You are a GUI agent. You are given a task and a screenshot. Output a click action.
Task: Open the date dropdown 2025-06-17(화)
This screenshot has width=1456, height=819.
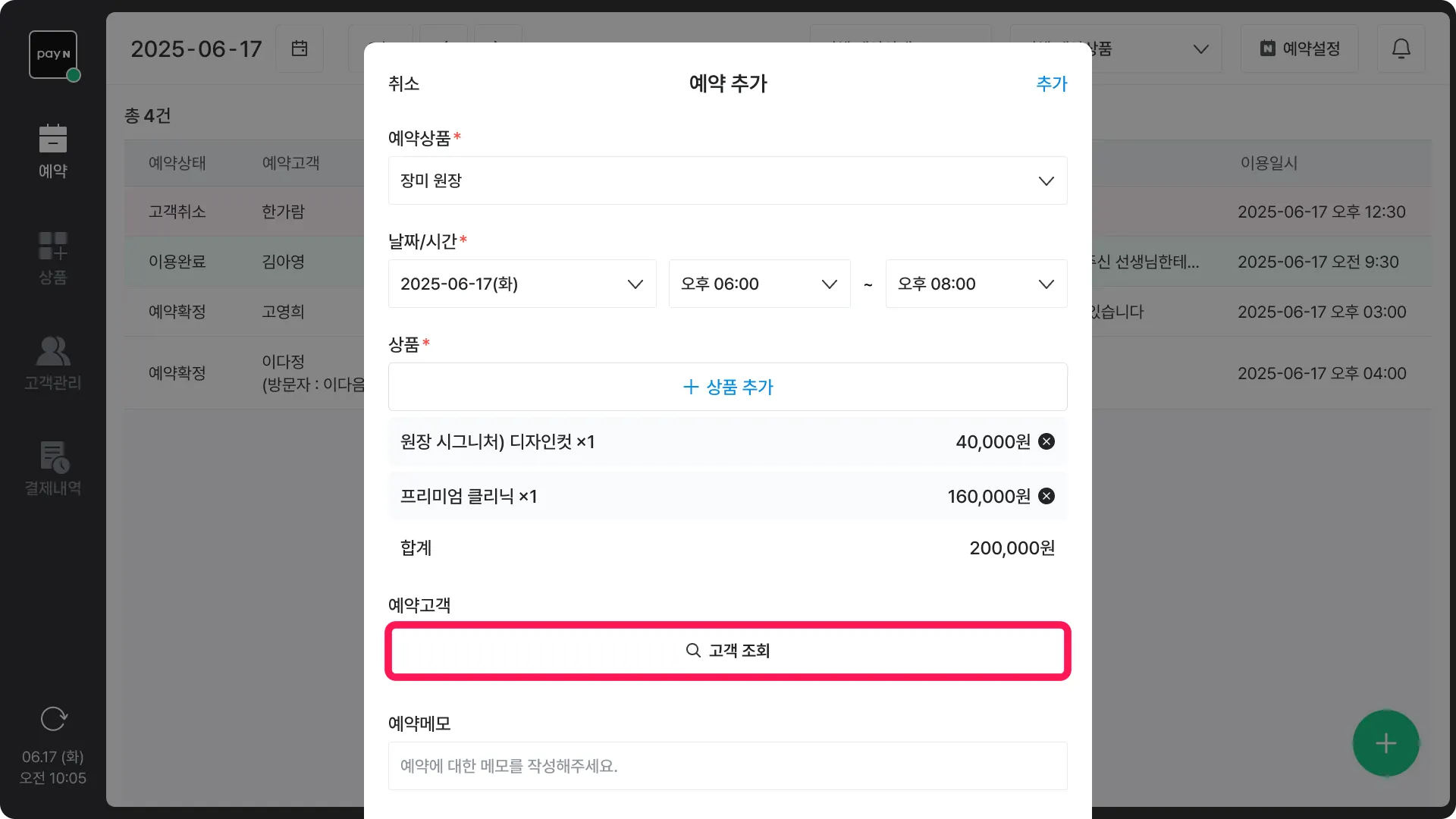pos(522,284)
